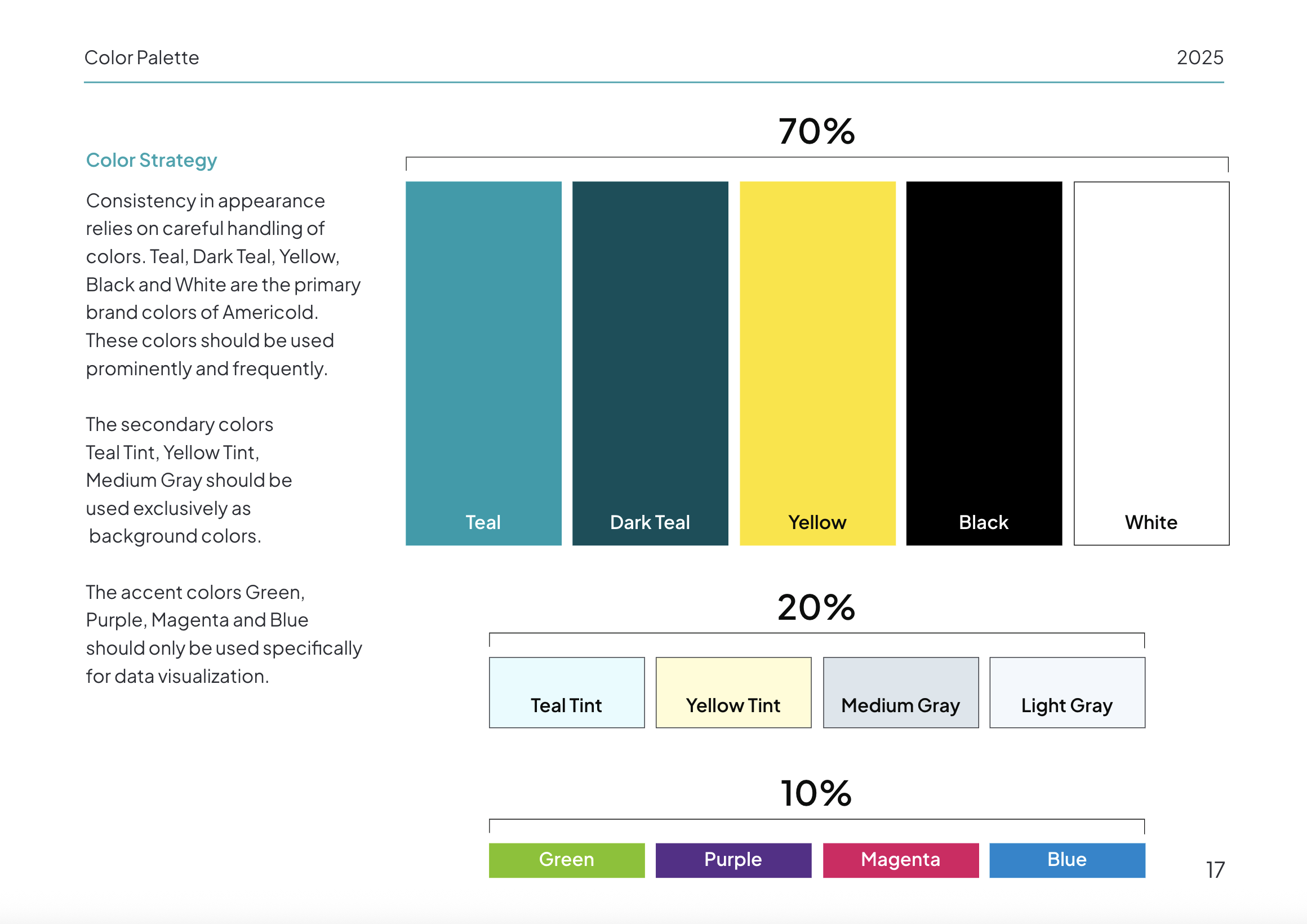Choose the Medium Gray swatch
Screen dimensions: 1307x924
901,692
